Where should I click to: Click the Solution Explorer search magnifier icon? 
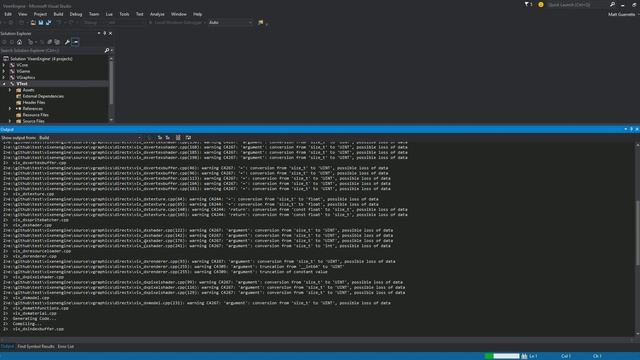coord(107,51)
